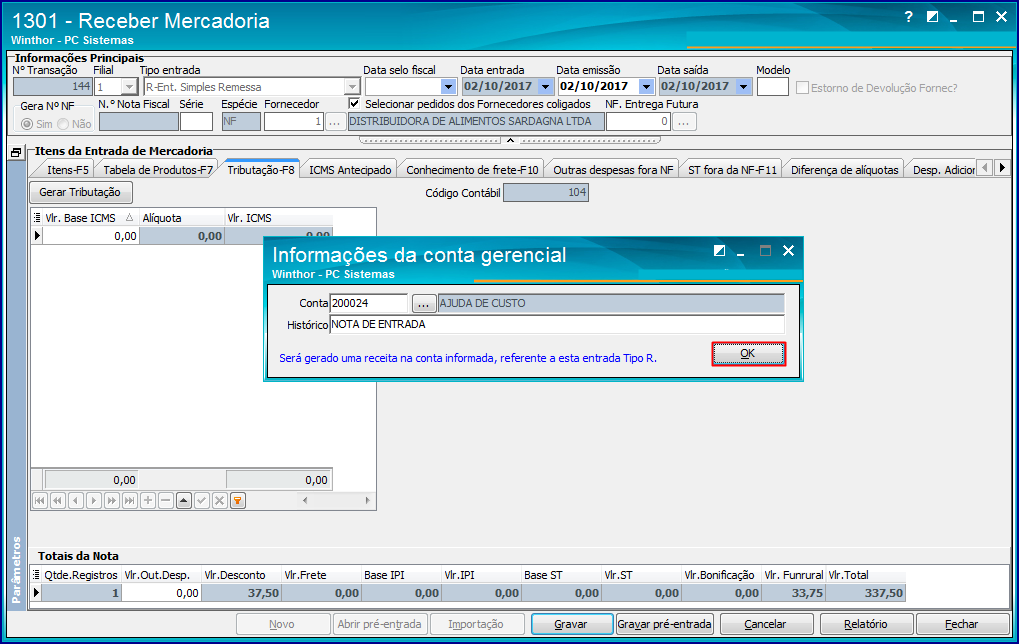Click the X cancel-edit navigator icon

tap(220, 500)
